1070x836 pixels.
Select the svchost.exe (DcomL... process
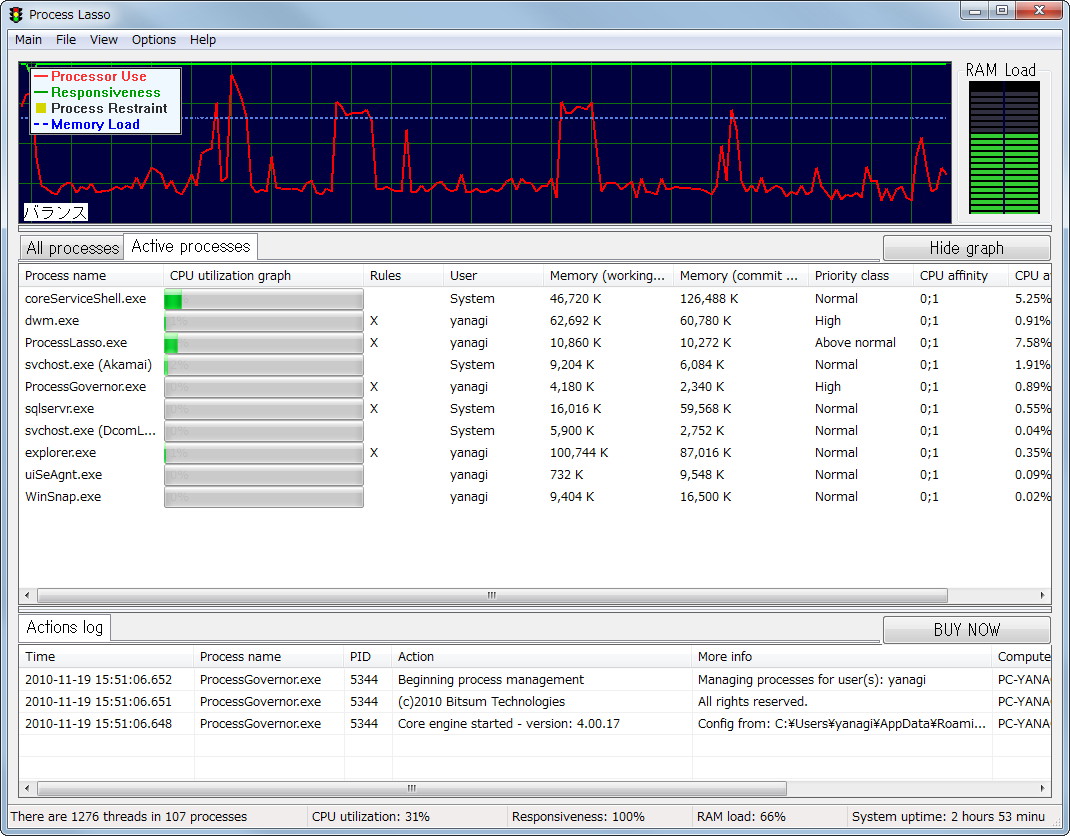tap(535, 431)
